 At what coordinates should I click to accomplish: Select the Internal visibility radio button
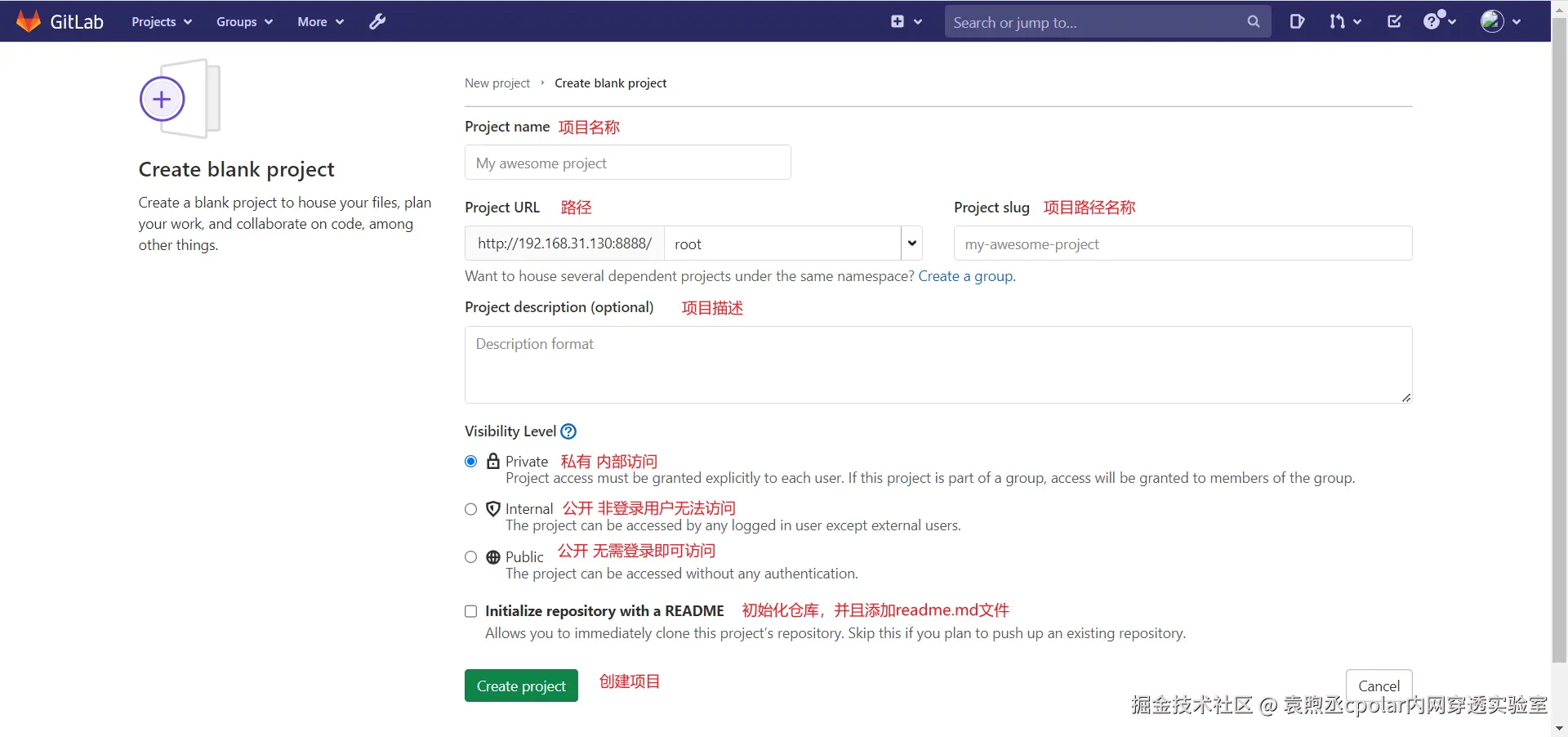pos(471,509)
